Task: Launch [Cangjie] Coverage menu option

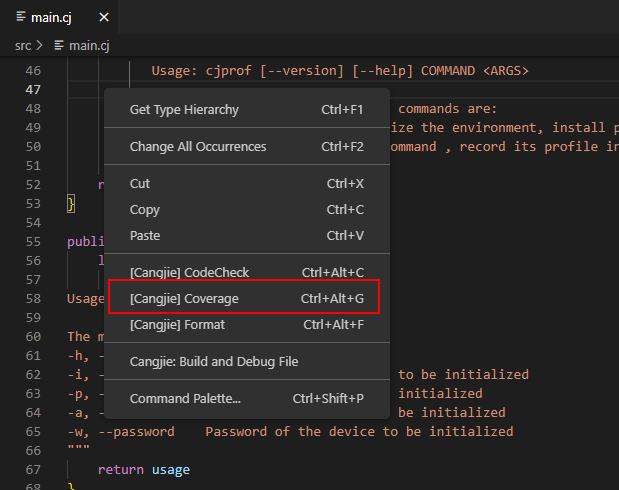Action: 184,298
